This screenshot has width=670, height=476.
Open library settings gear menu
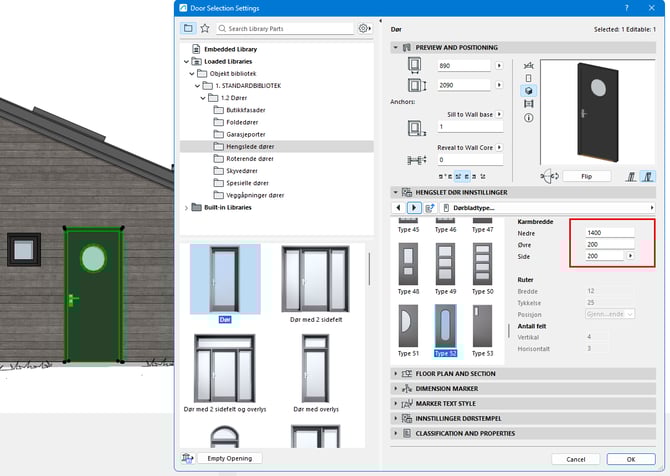point(364,29)
